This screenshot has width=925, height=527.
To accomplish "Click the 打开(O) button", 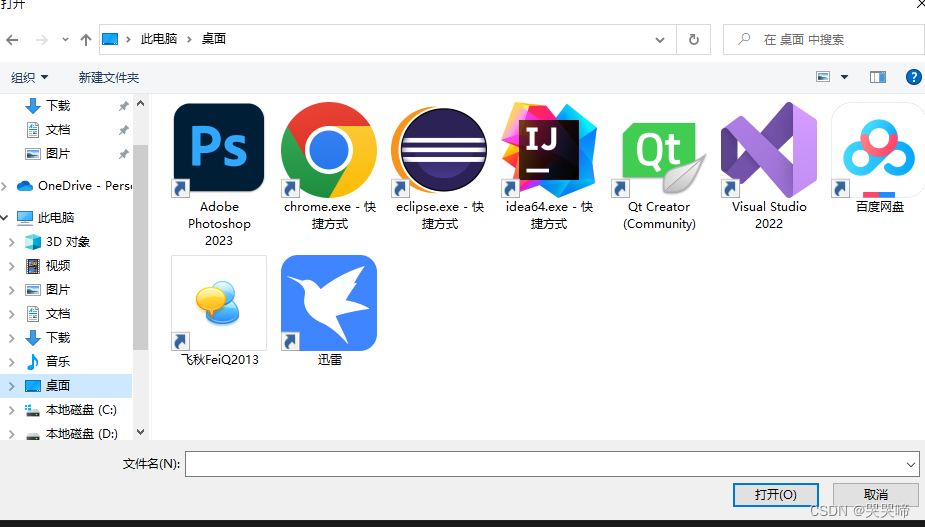I will (x=775, y=495).
